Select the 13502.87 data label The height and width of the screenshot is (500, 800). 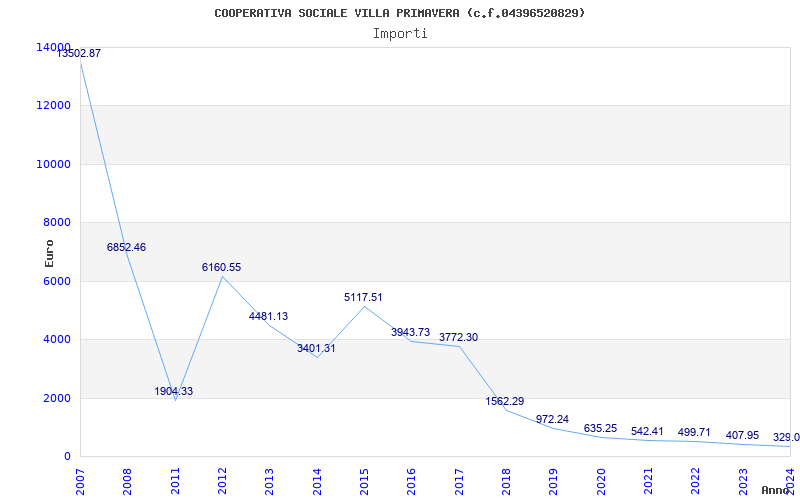click(78, 53)
